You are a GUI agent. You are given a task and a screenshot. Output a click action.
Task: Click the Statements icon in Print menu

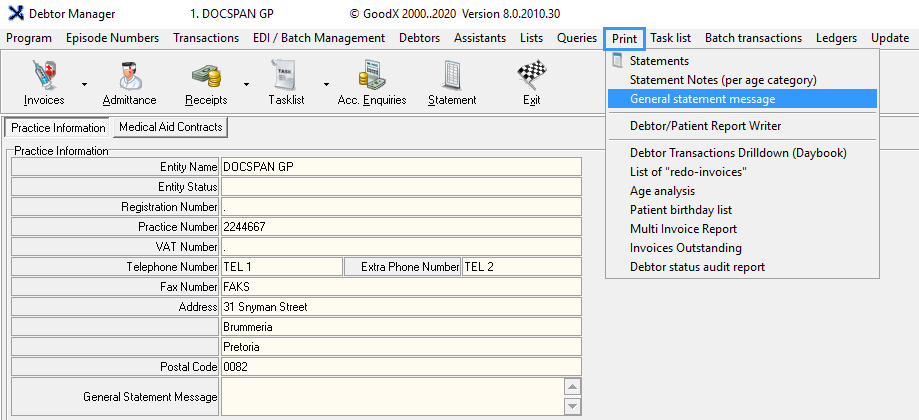618,61
